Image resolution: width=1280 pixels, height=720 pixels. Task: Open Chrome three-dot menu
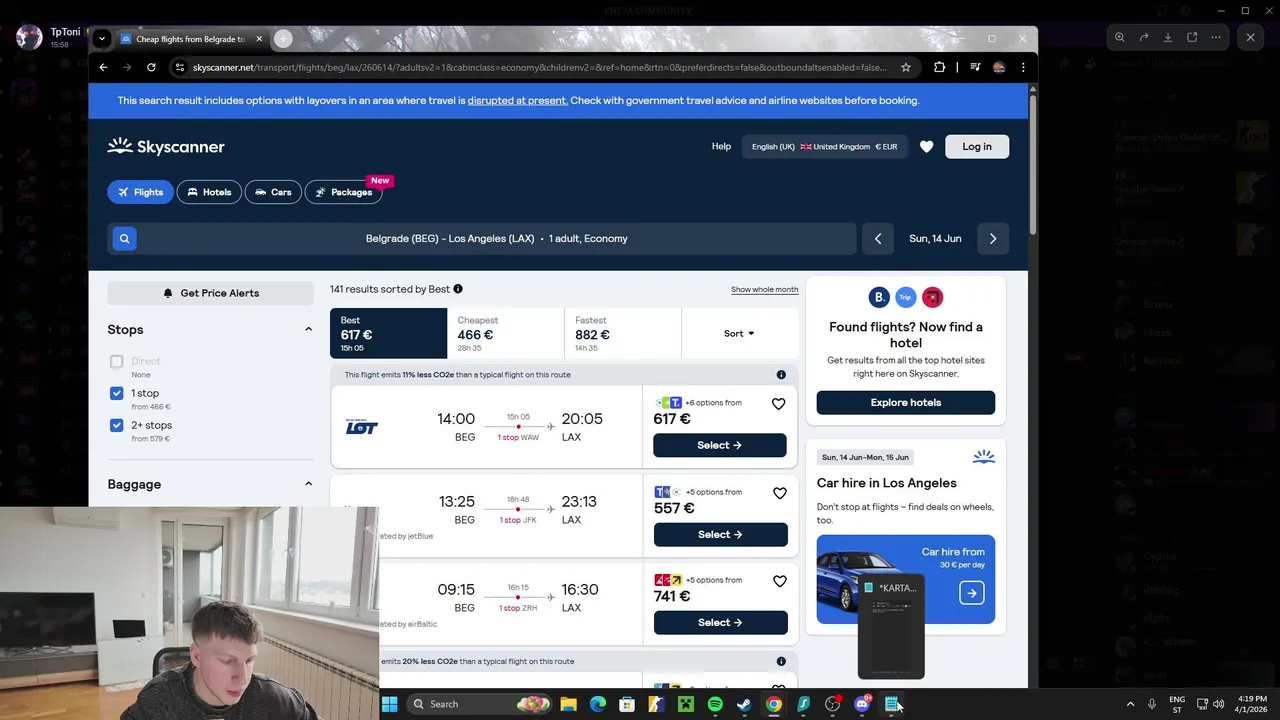click(1023, 67)
